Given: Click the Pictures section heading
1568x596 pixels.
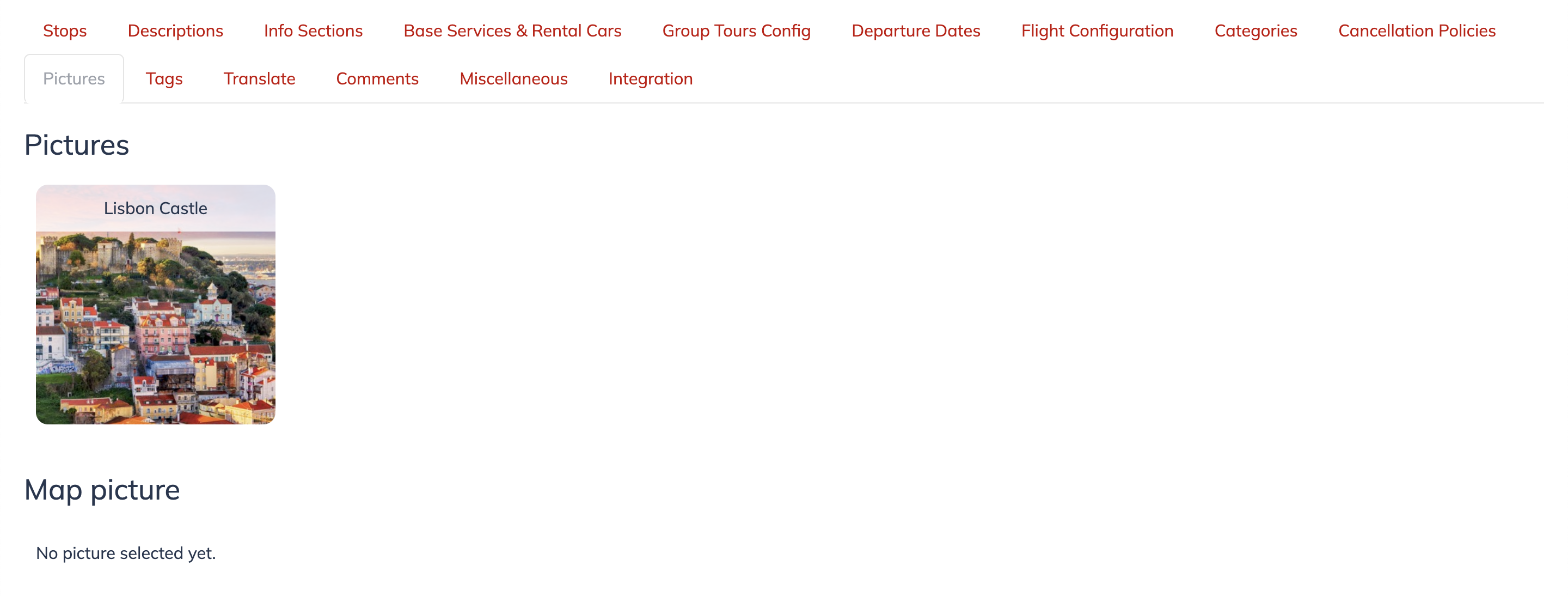Looking at the screenshot, I should 77,145.
